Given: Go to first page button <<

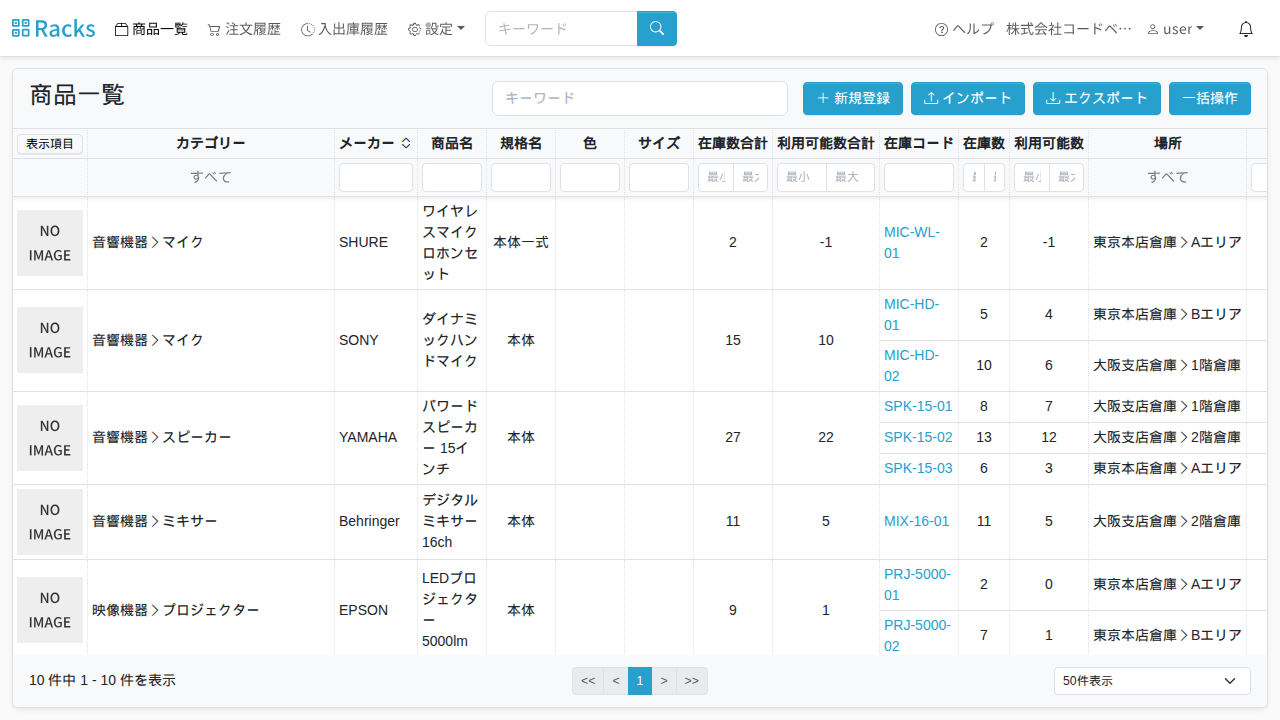Looking at the screenshot, I should click(x=588, y=681).
